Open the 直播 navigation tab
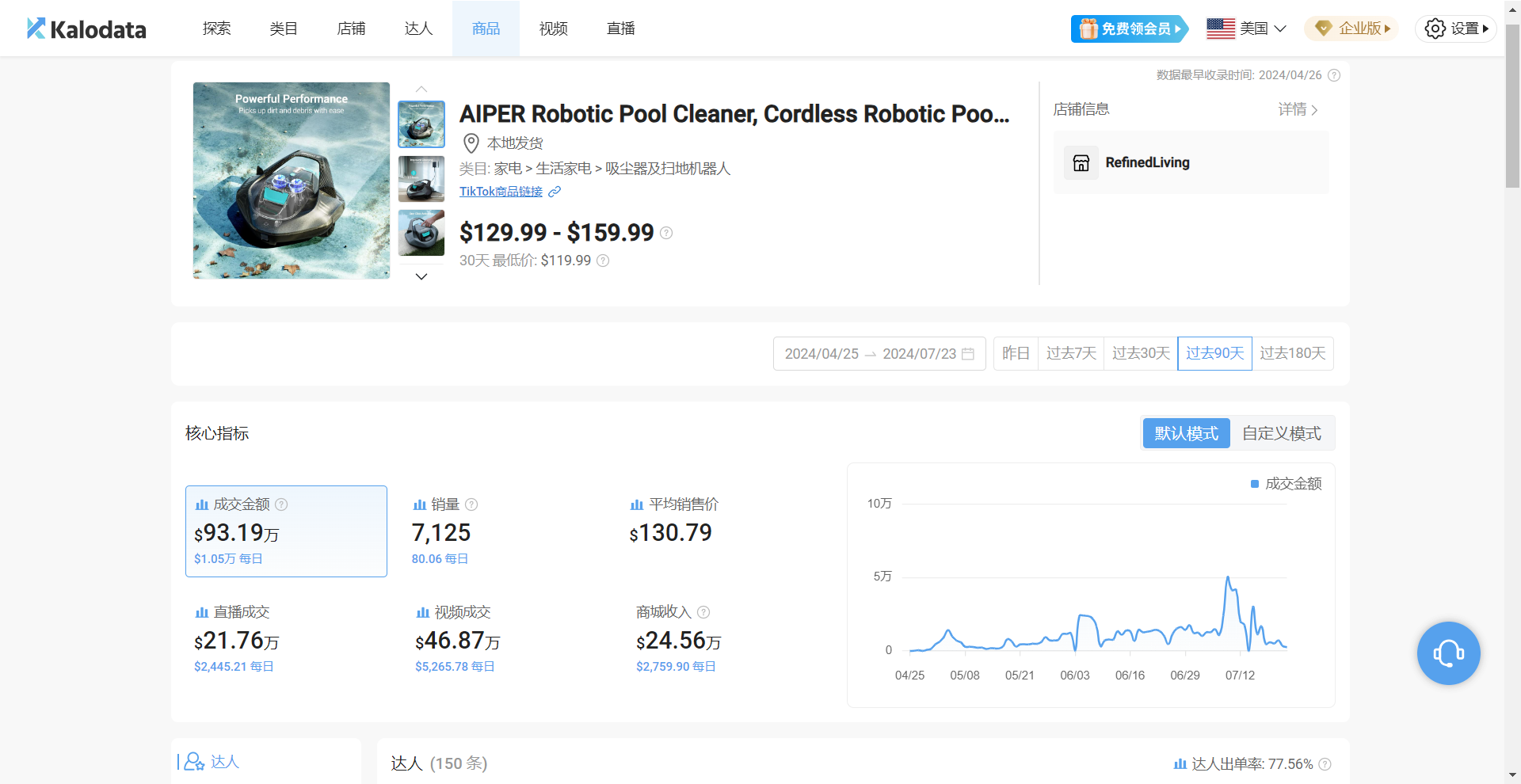Screen dimensions: 1521x784 coord(620,29)
